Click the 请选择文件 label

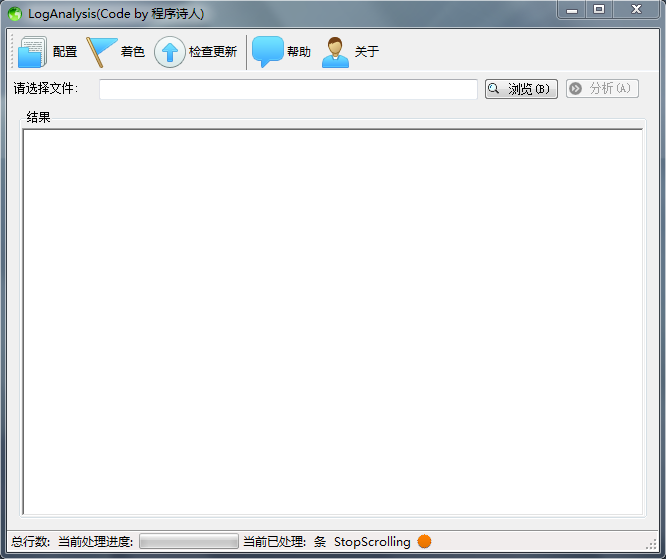[45, 88]
